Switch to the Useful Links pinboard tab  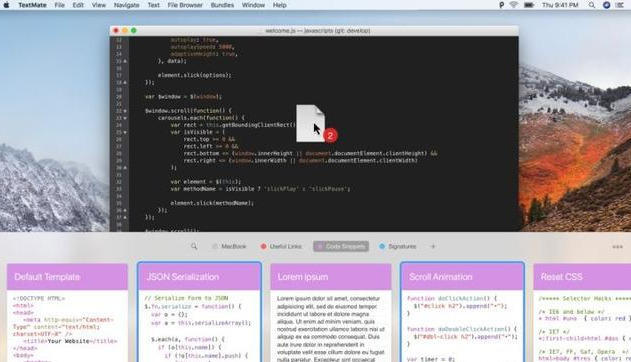coord(281,246)
